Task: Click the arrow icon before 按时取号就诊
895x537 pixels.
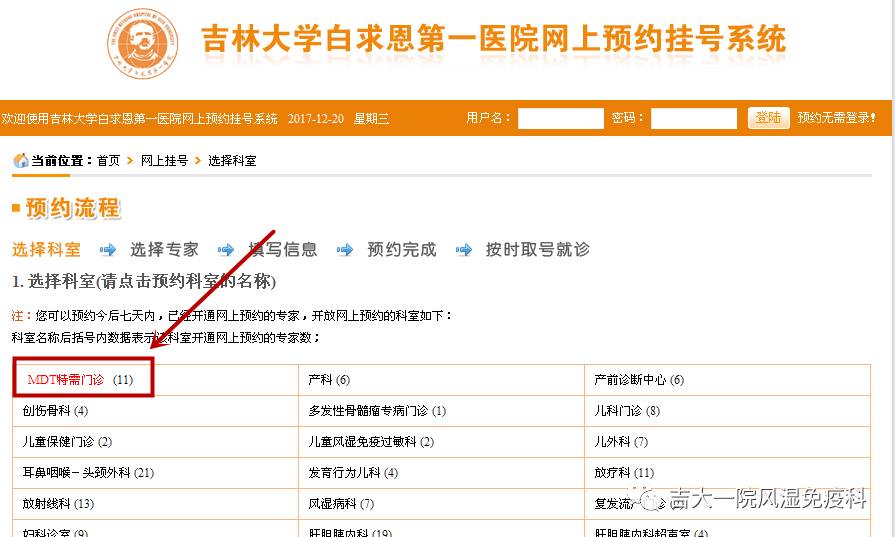Action: (463, 249)
